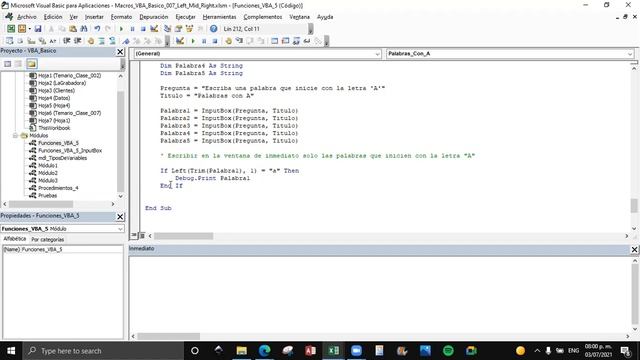Click the Break (pause) icon in the Standard toolbar

pos(132,29)
